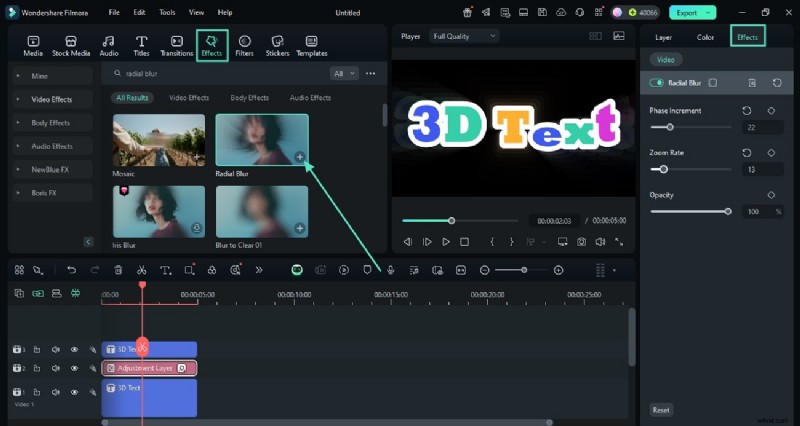
Task: Click the voiceover microphone icon
Action: coord(390,270)
